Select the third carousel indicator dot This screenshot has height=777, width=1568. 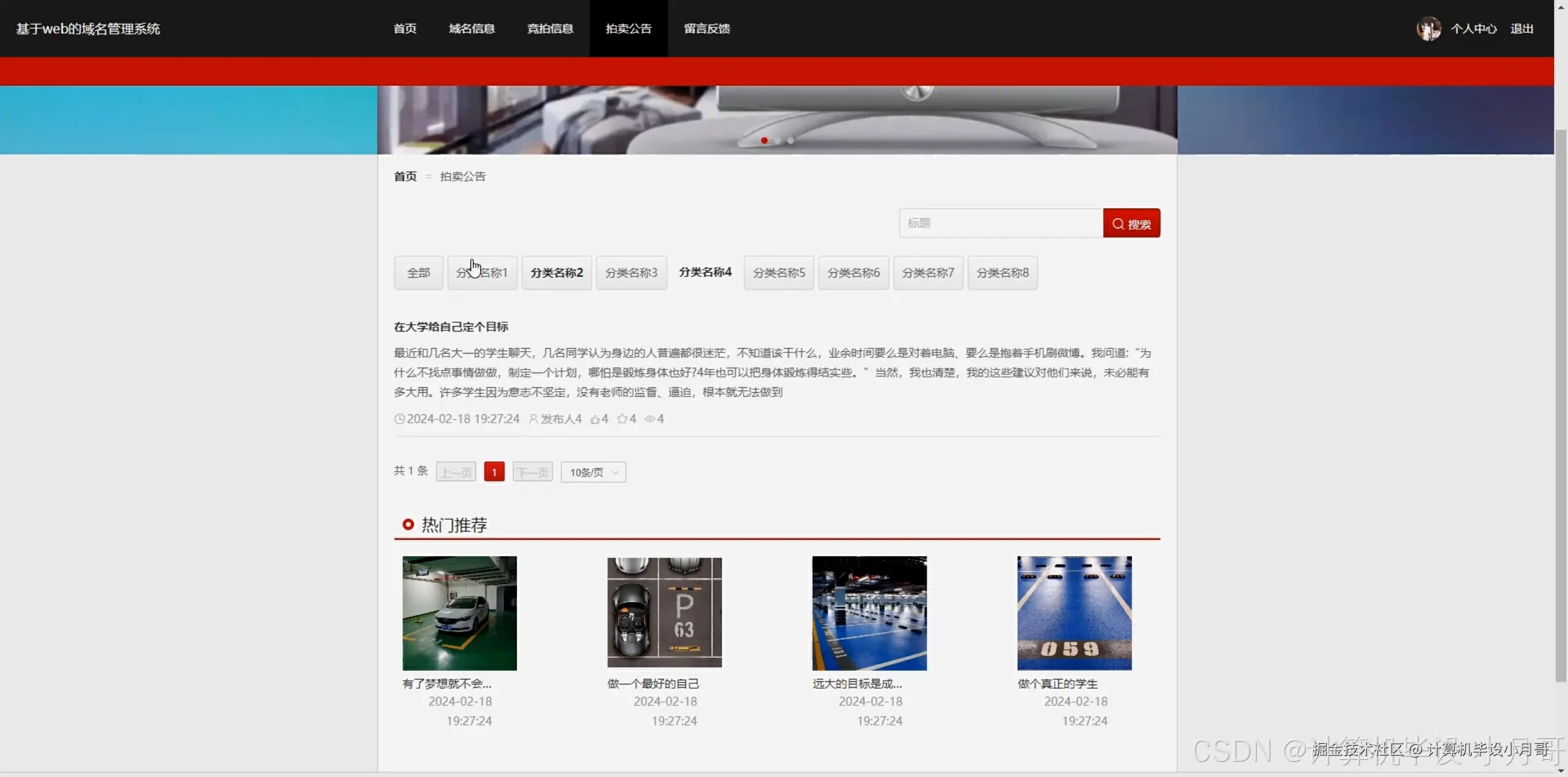click(791, 141)
